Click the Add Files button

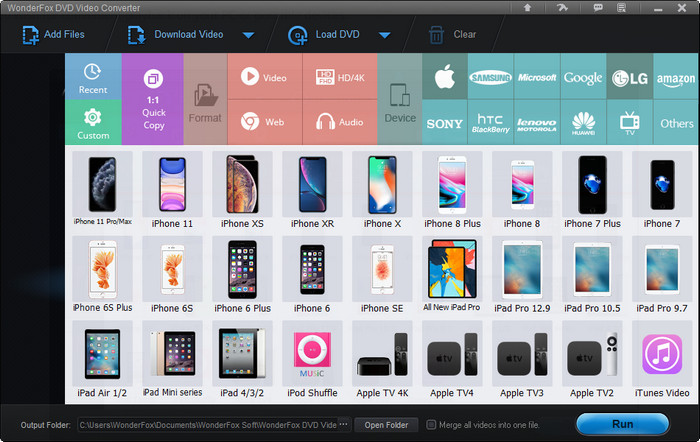point(54,35)
